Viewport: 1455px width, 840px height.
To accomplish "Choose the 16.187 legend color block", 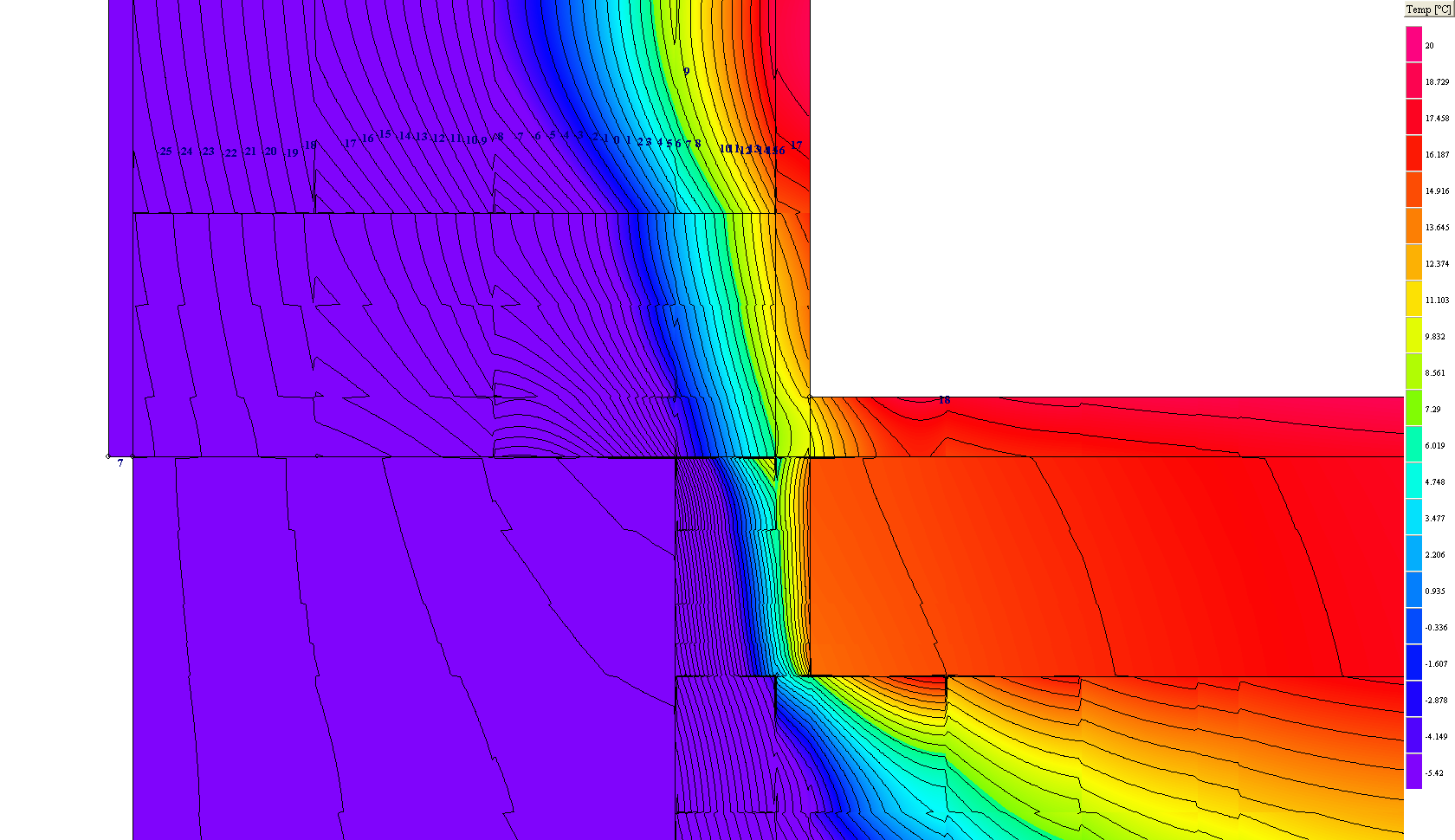I will coord(1413,152).
